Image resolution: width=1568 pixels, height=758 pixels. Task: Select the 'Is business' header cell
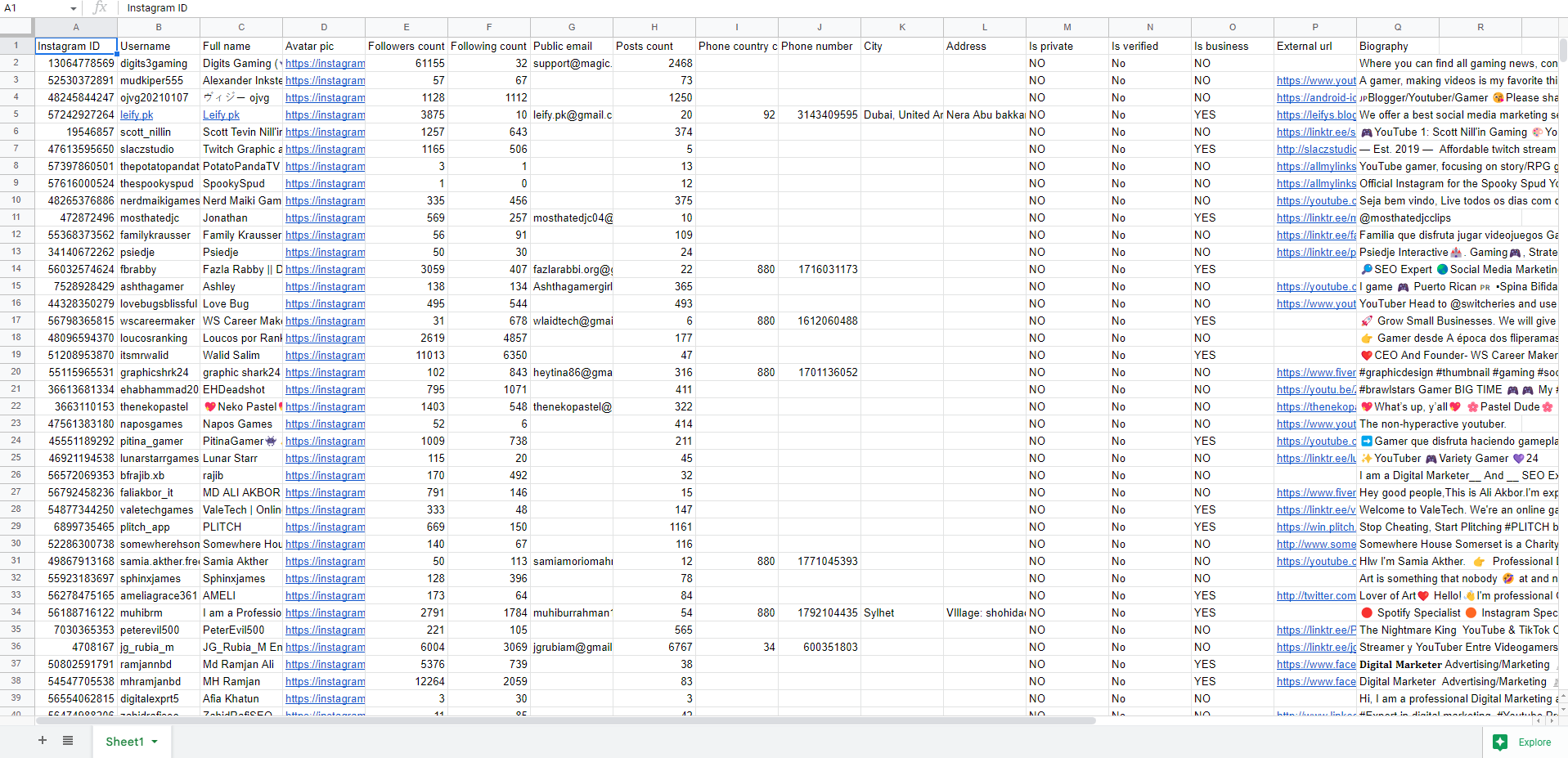(1233, 46)
